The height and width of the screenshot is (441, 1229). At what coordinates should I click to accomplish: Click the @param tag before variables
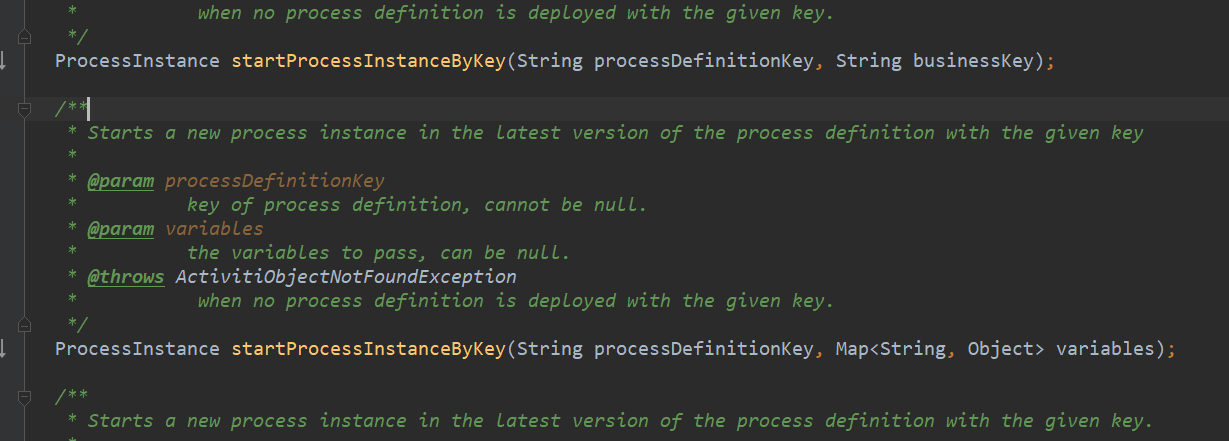pyautogui.click(x=121, y=229)
